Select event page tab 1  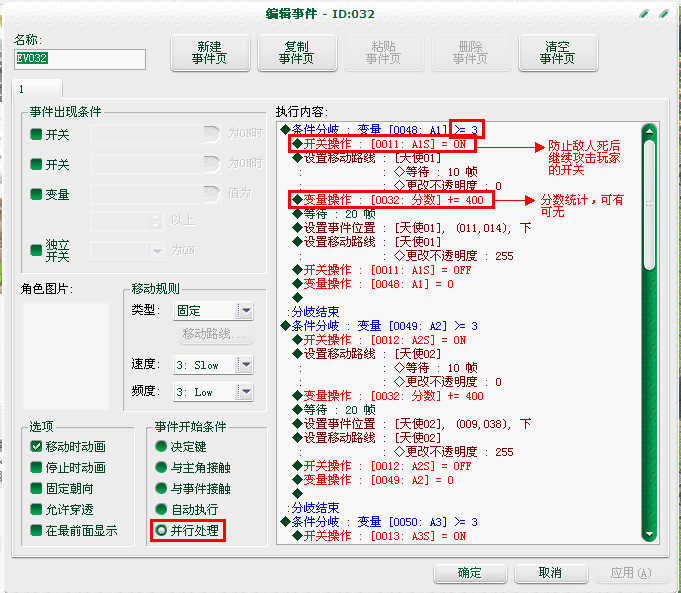pyautogui.click(x=37, y=89)
